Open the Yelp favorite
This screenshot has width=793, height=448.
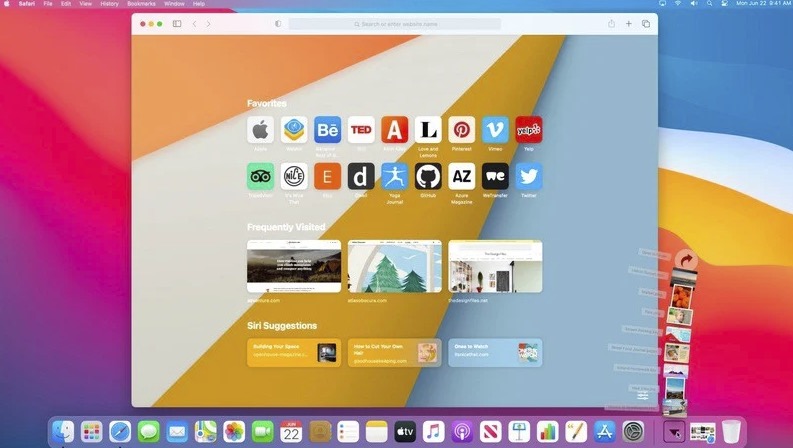529,130
